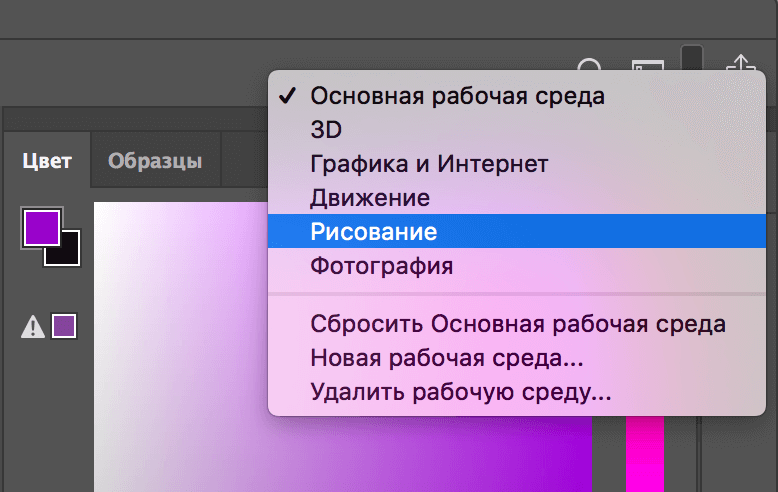778x492 pixels.
Task: Choose the 3D workspace
Action: 517,130
